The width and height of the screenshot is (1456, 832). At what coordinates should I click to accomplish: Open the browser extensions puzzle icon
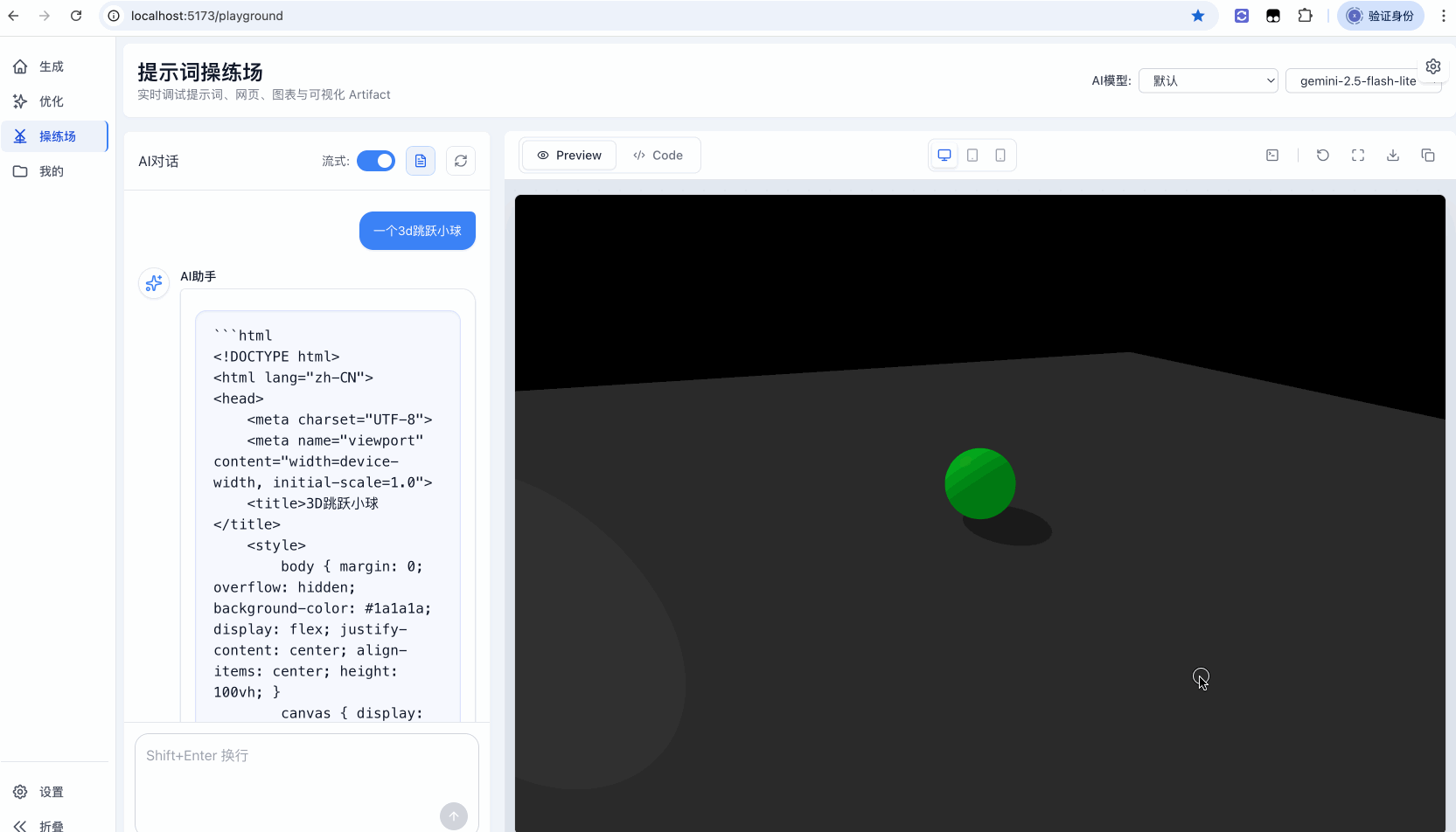tap(1305, 16)
